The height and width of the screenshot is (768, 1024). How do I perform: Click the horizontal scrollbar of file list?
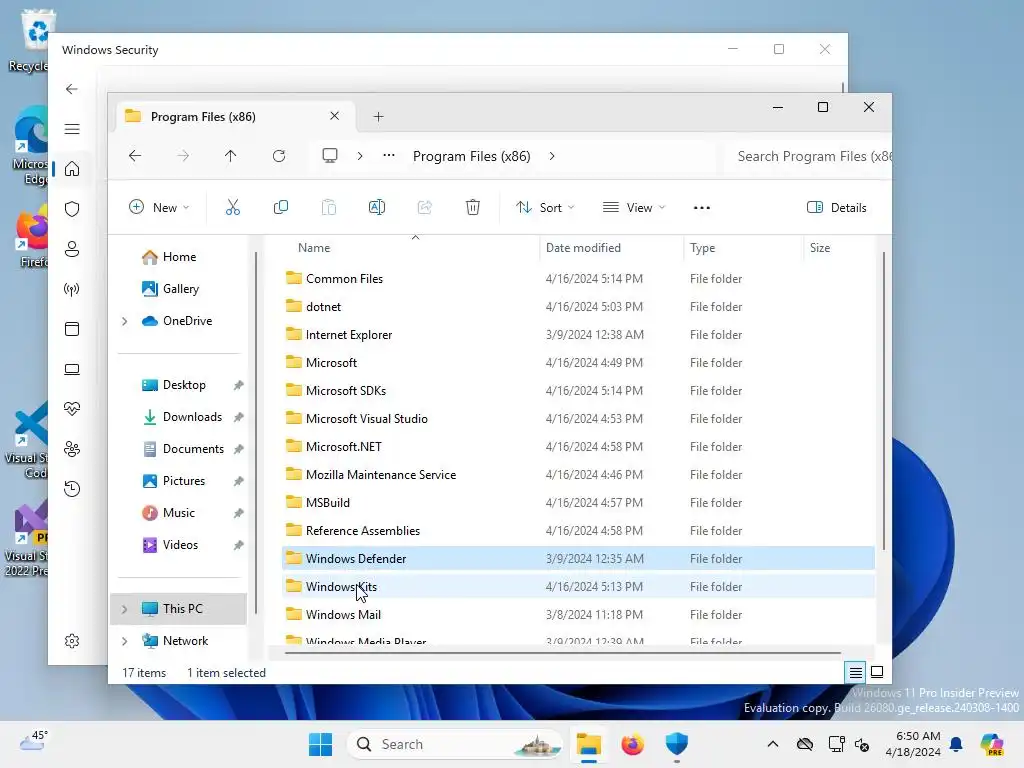(x=562, y=652)
